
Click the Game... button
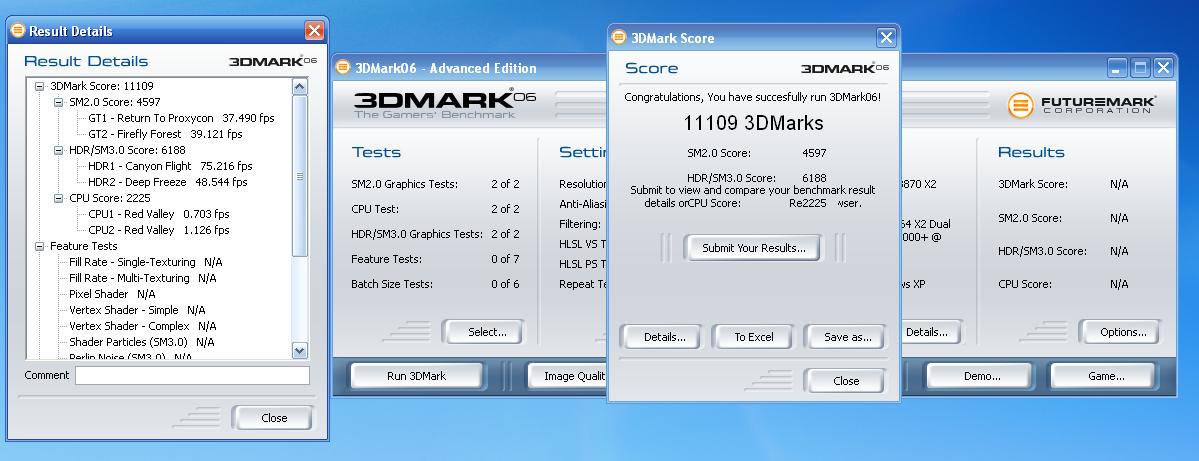1103,376
